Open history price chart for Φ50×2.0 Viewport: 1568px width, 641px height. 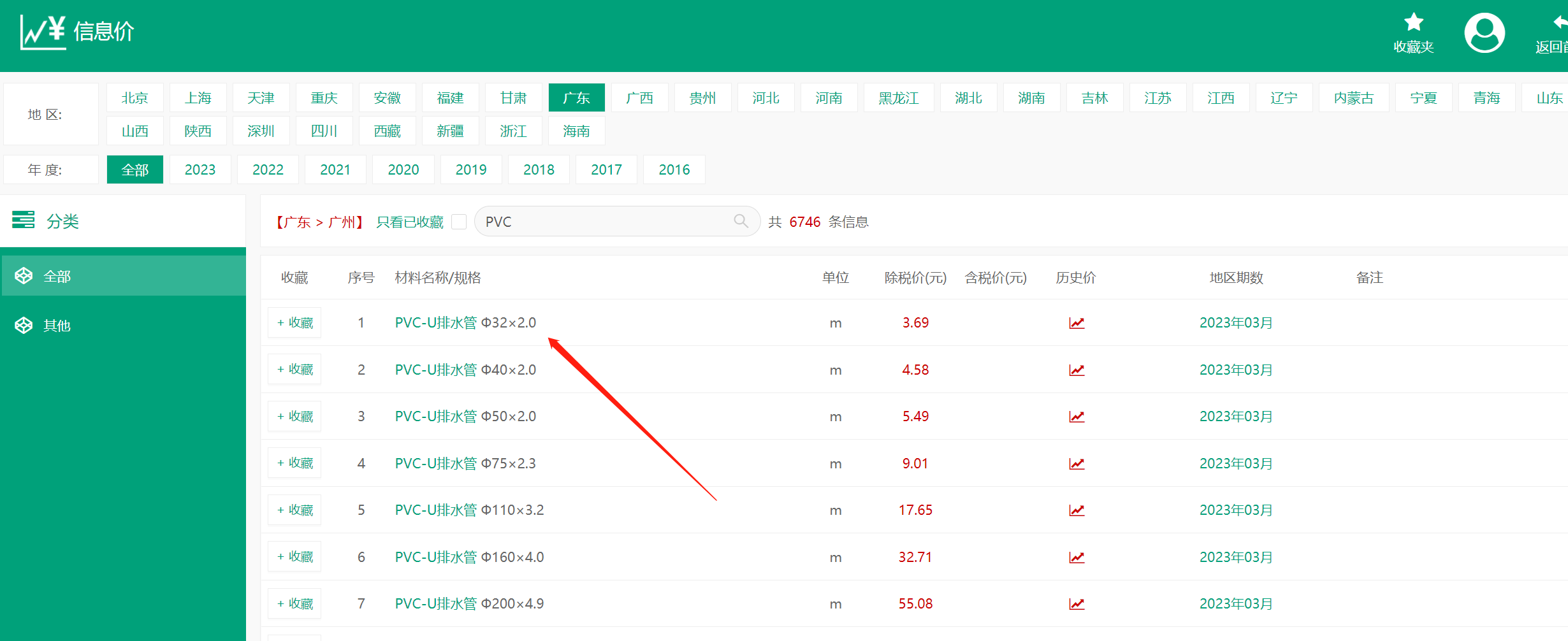click(x=1077, y=417)
